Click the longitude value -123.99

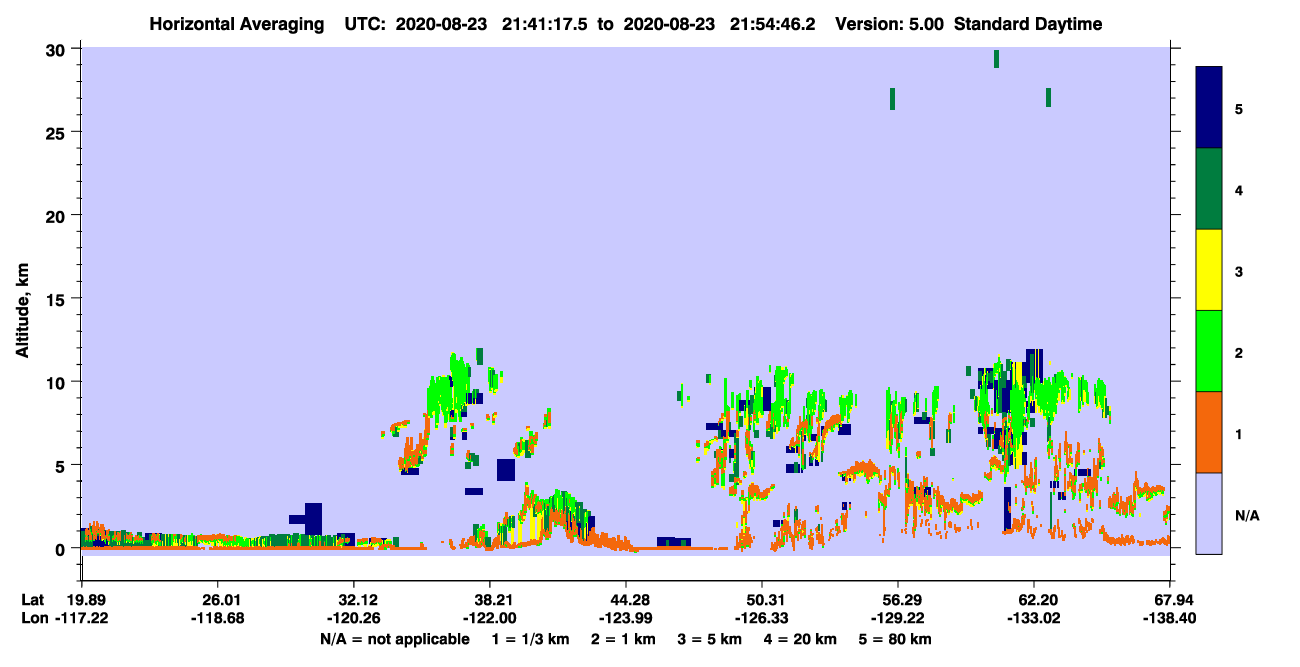point(626,619)
